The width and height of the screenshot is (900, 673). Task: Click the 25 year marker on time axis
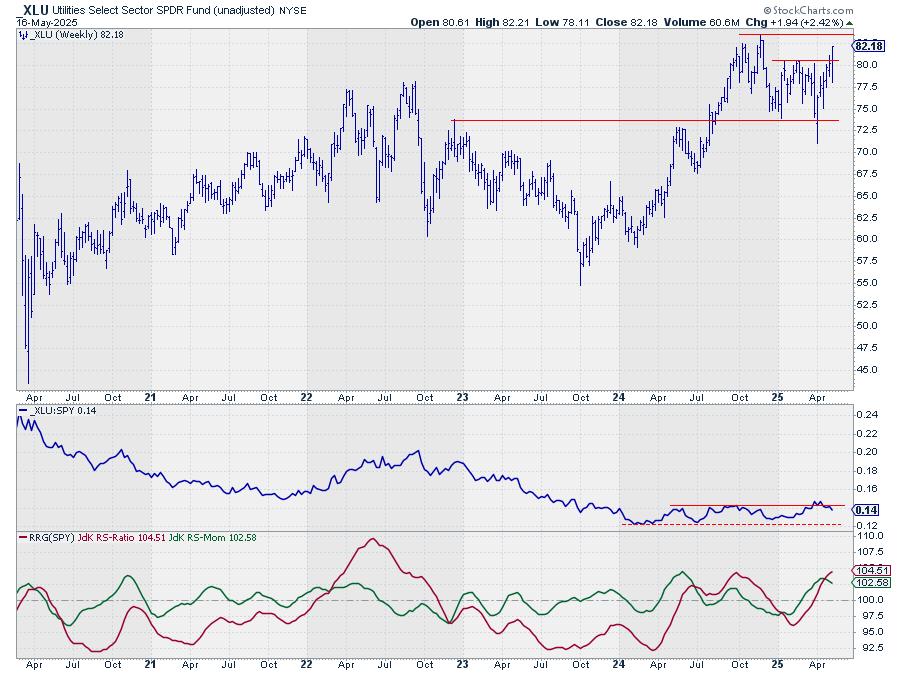[776, 396]
